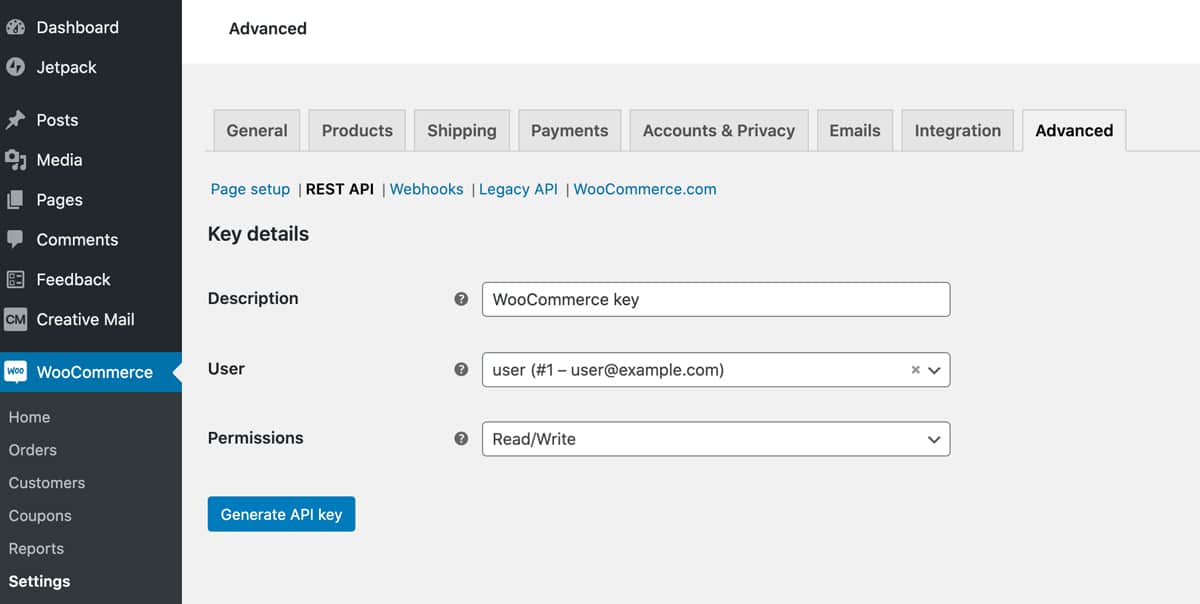
Task: Select WooCommerce in the sidebar
Action: coord(91,372)
